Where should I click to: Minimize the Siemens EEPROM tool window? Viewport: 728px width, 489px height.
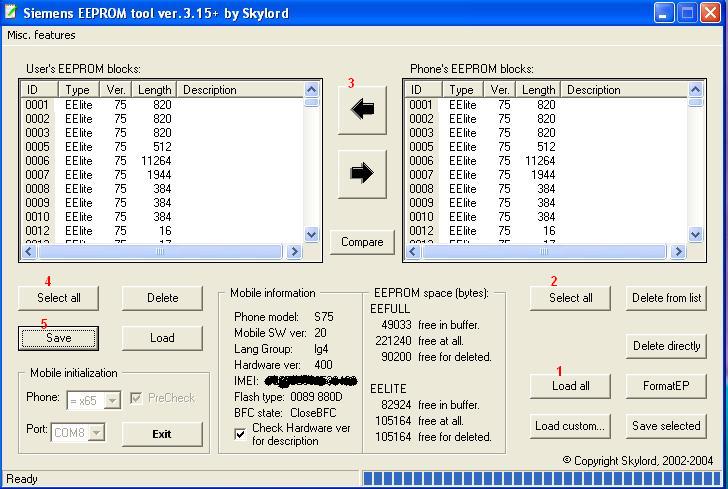(663, 13)
